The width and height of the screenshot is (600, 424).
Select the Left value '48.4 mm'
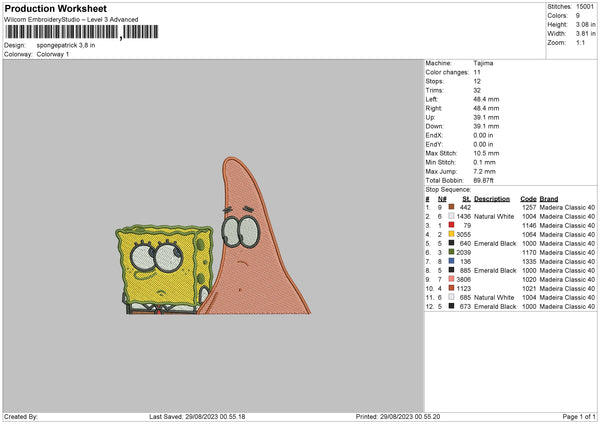pos(486,99)
